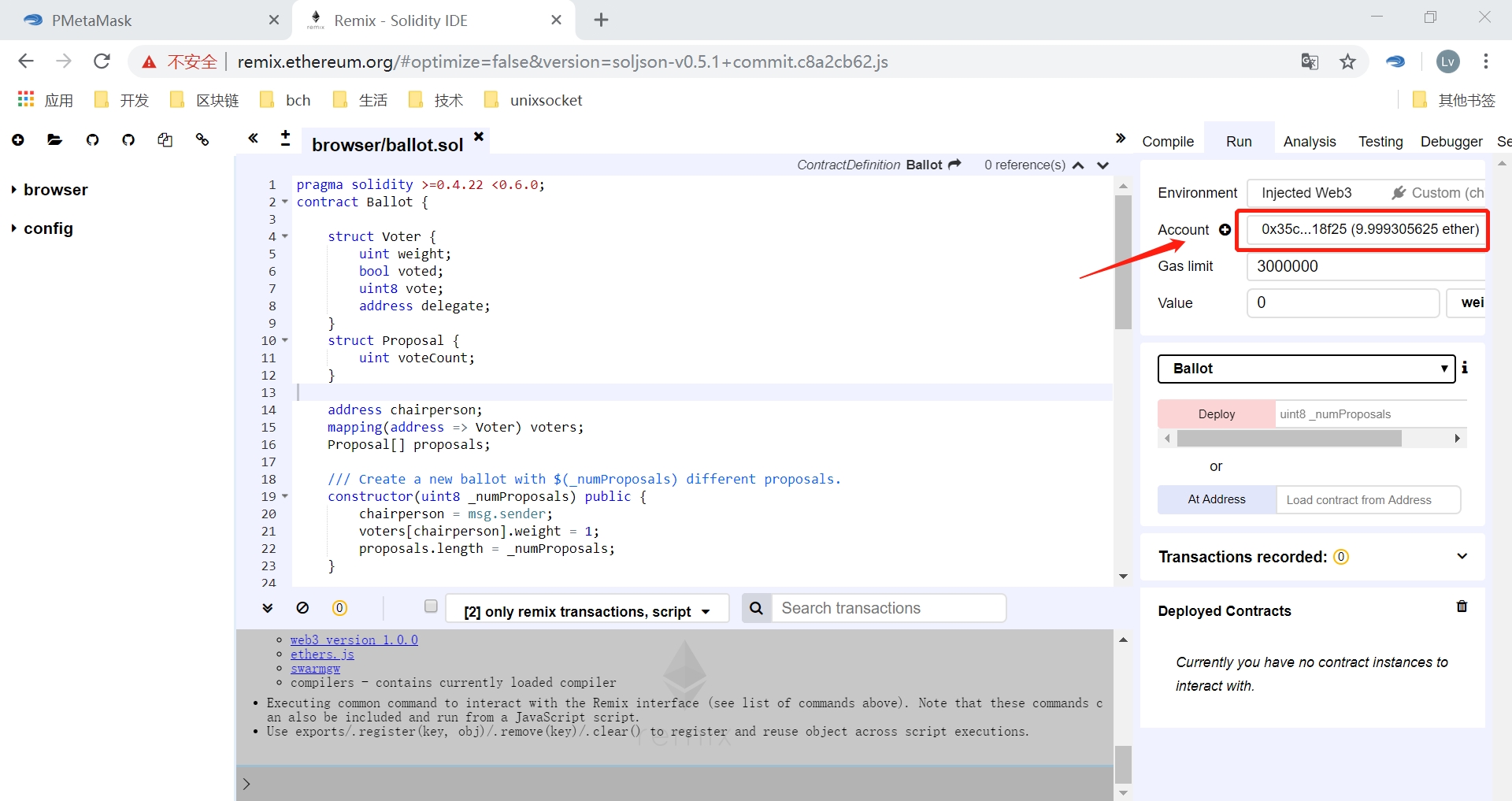Clear the console with the ban icon
1512x801 pixels.
(x=302, y=608)
